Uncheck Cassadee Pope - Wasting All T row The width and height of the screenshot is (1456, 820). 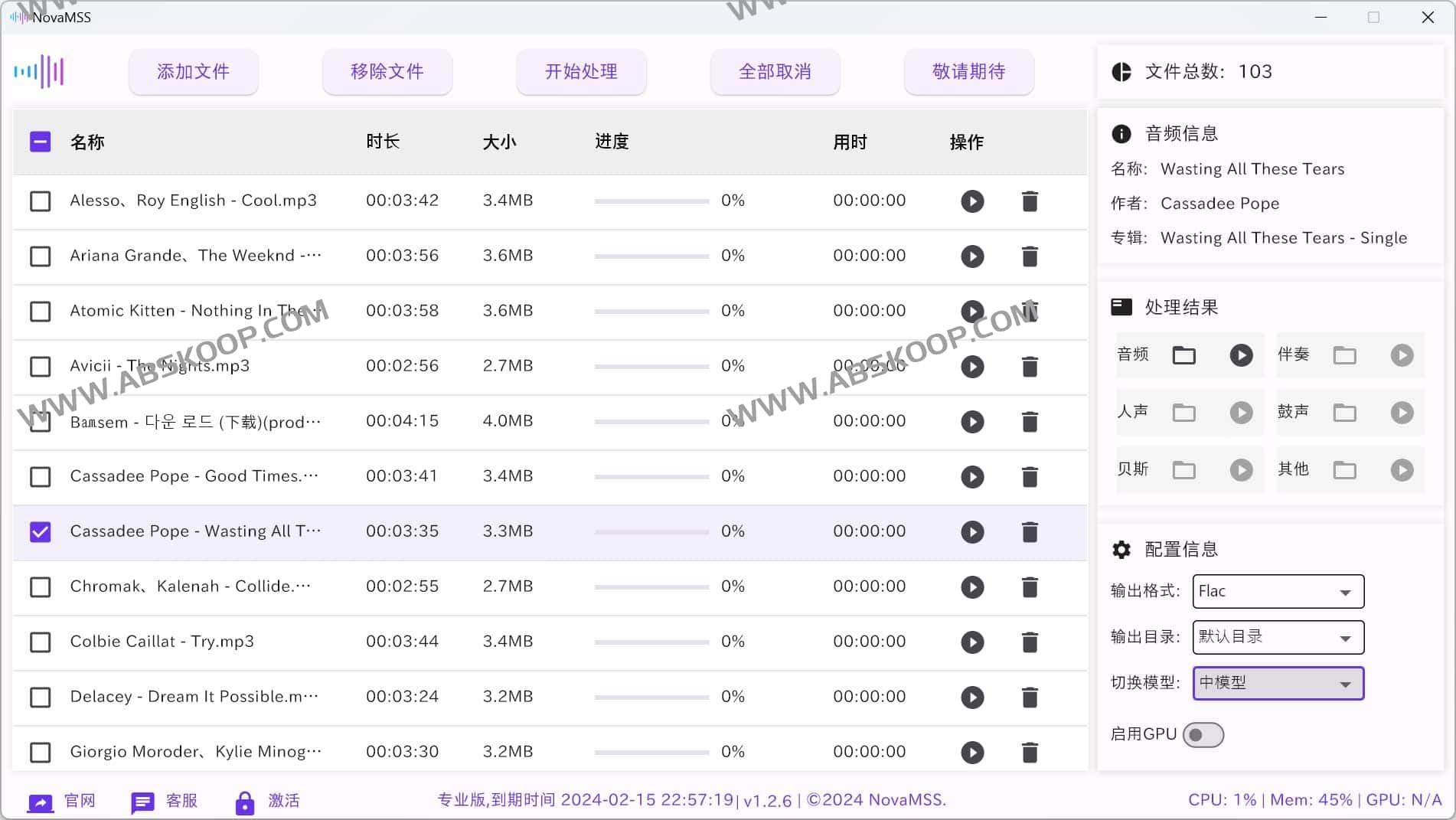tap(40, 531)
